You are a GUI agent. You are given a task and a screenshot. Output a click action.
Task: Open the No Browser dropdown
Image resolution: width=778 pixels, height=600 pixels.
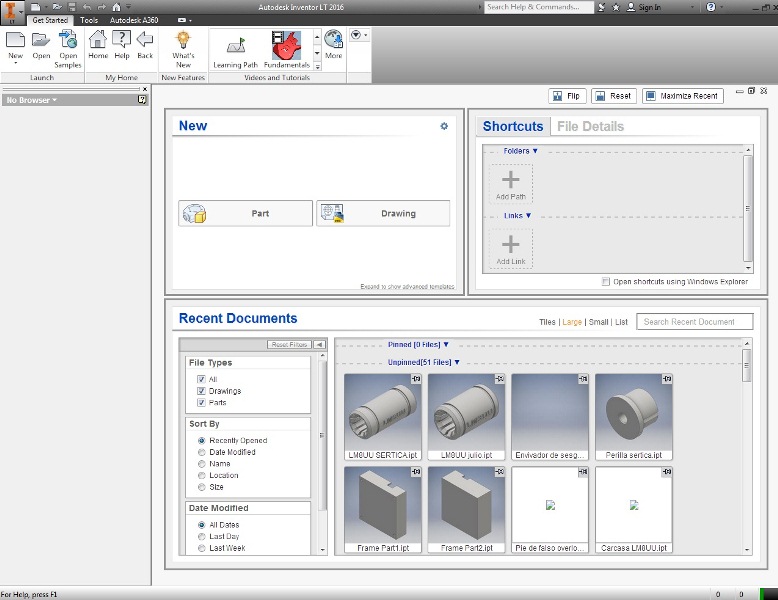tap(31, 100)
